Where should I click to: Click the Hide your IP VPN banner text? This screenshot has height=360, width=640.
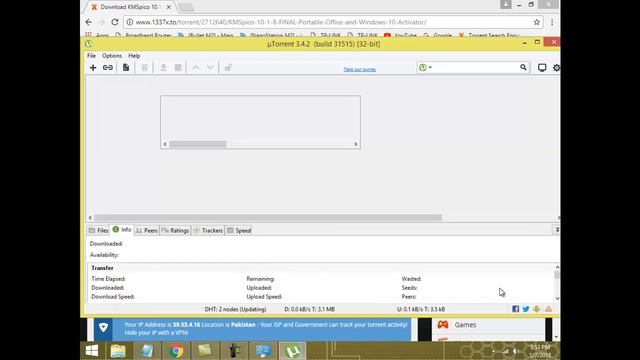tap(156, 333)
